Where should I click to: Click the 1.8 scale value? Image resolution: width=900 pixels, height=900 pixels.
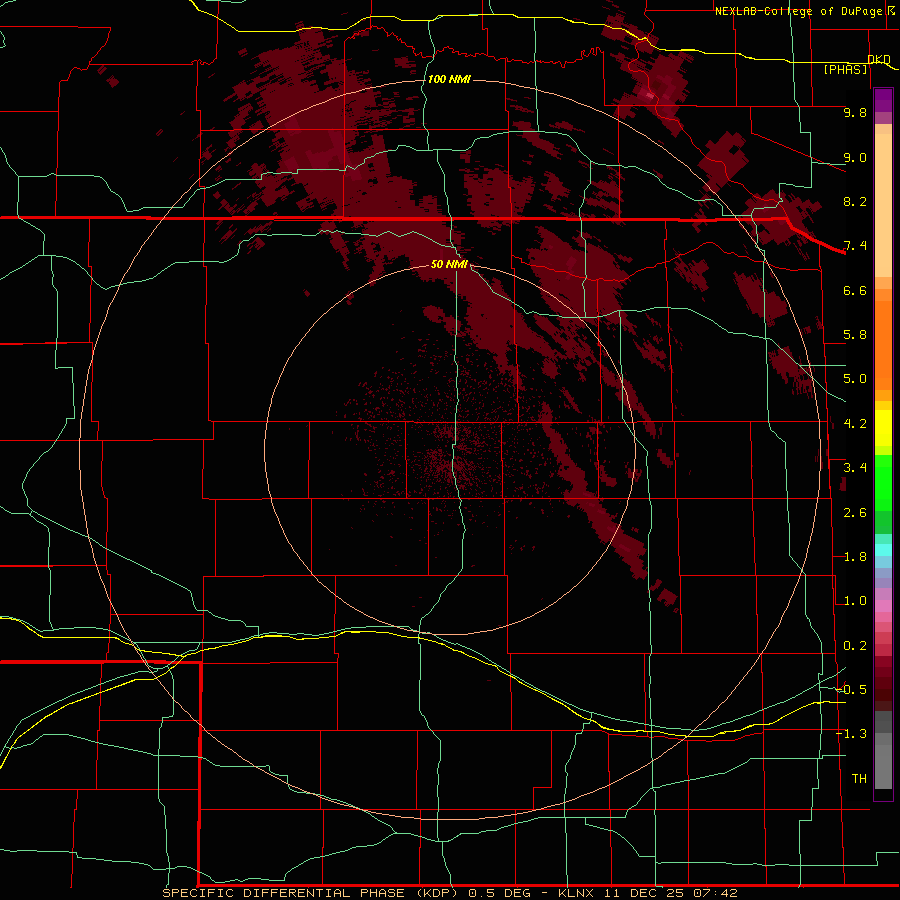(855, 557)
